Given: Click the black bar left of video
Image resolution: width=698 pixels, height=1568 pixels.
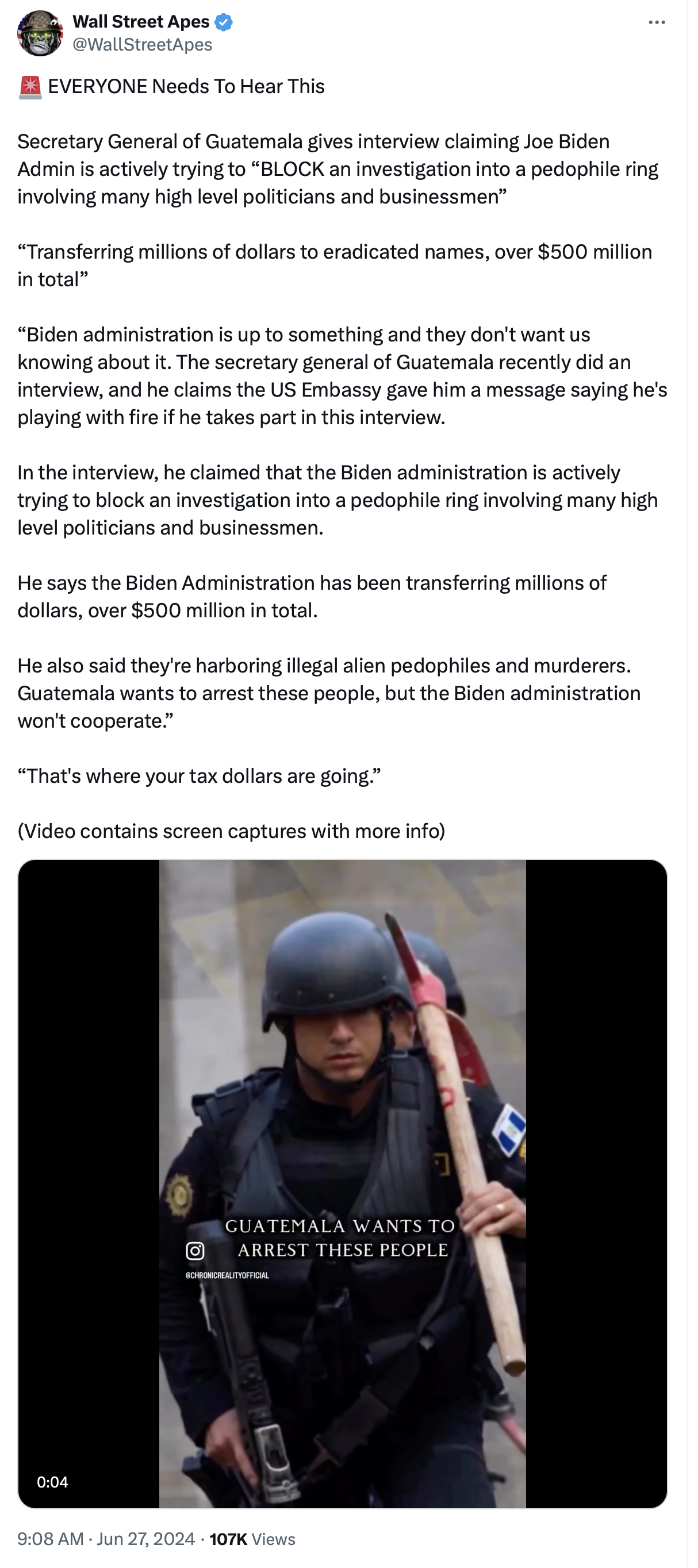Looking at the screenshot, I should pos(89,1183).
